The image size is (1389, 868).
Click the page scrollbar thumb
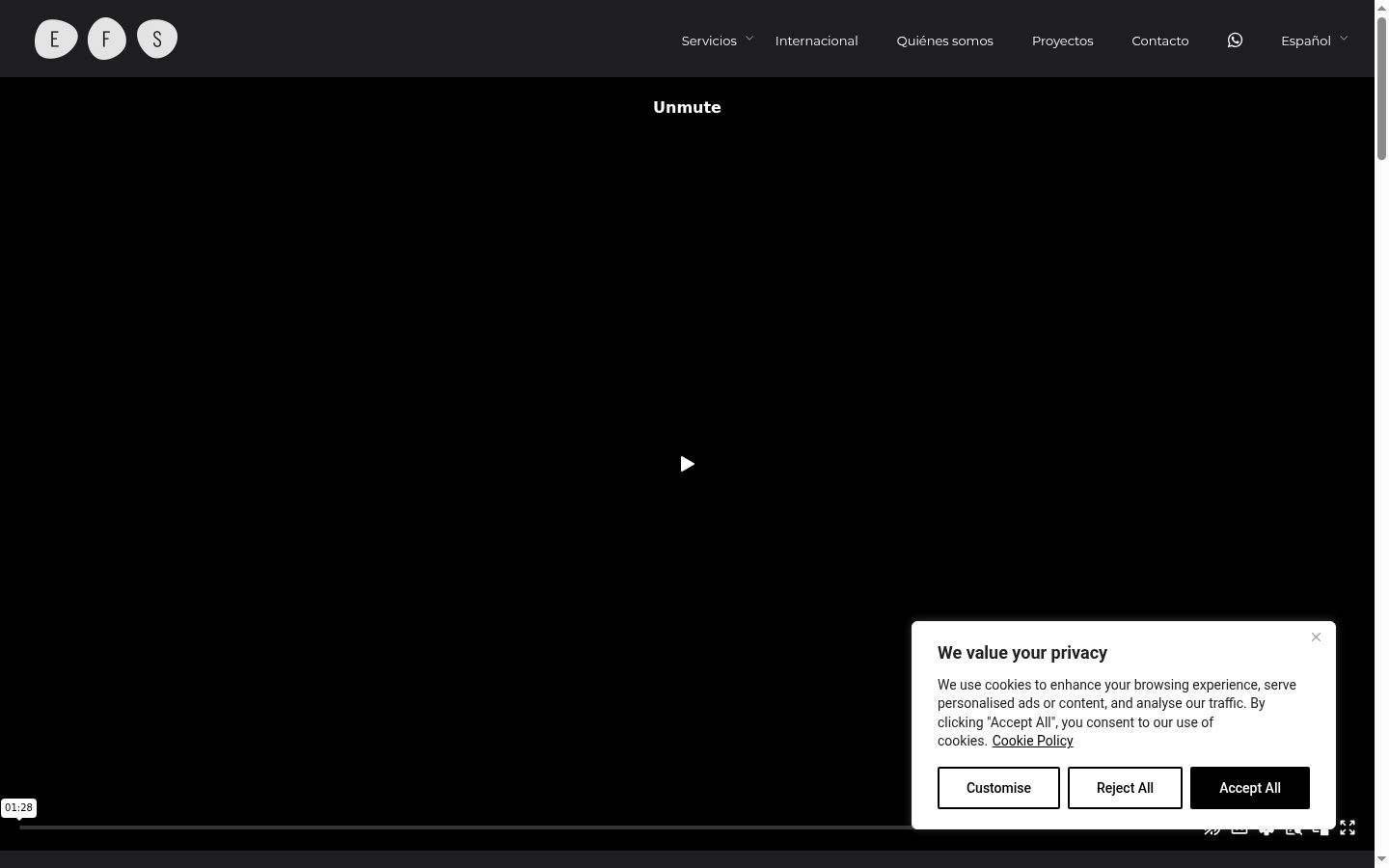click(1381, 88)
